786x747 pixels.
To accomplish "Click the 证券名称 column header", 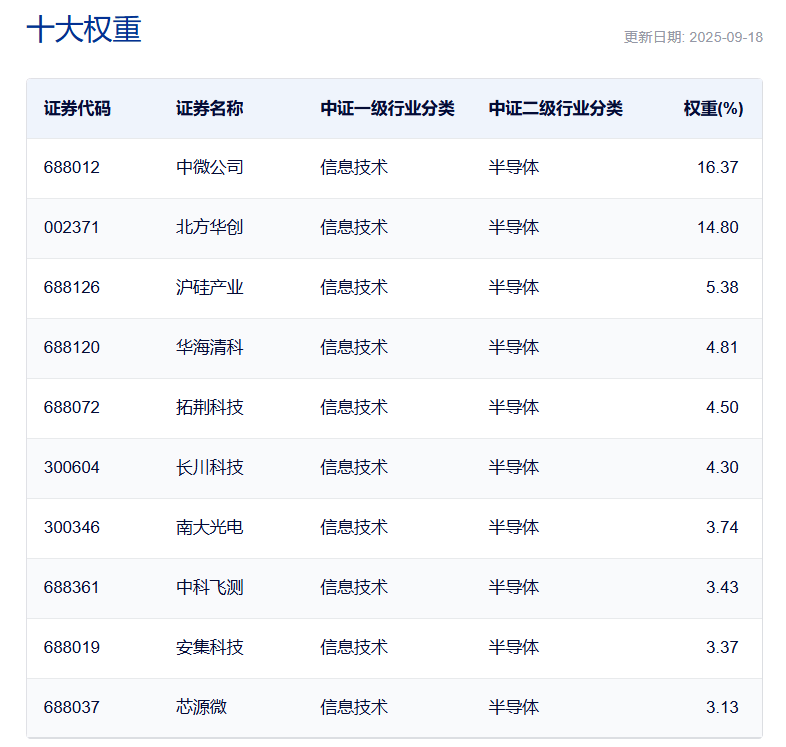I will 210,108.
